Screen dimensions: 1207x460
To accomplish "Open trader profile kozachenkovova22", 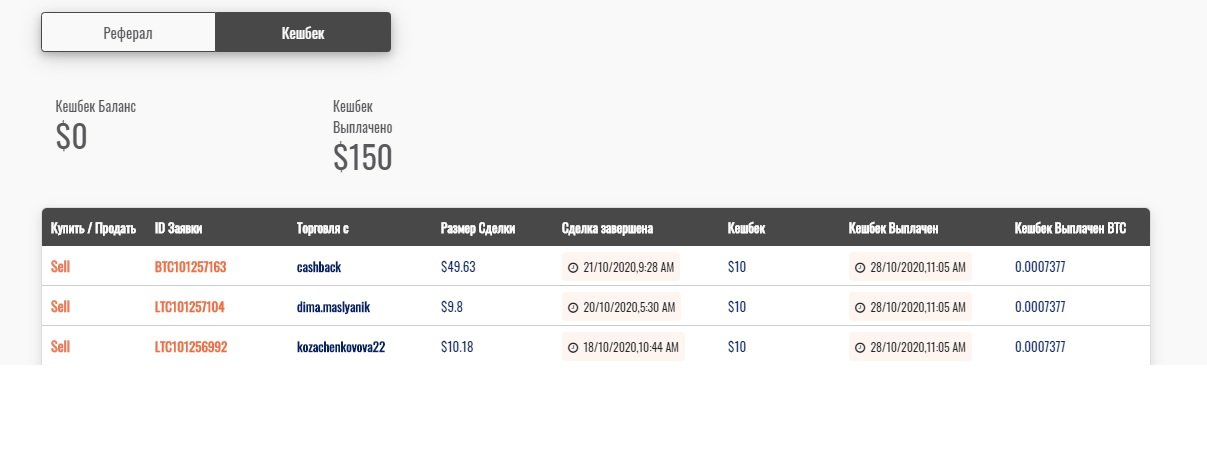I will 341,347.
